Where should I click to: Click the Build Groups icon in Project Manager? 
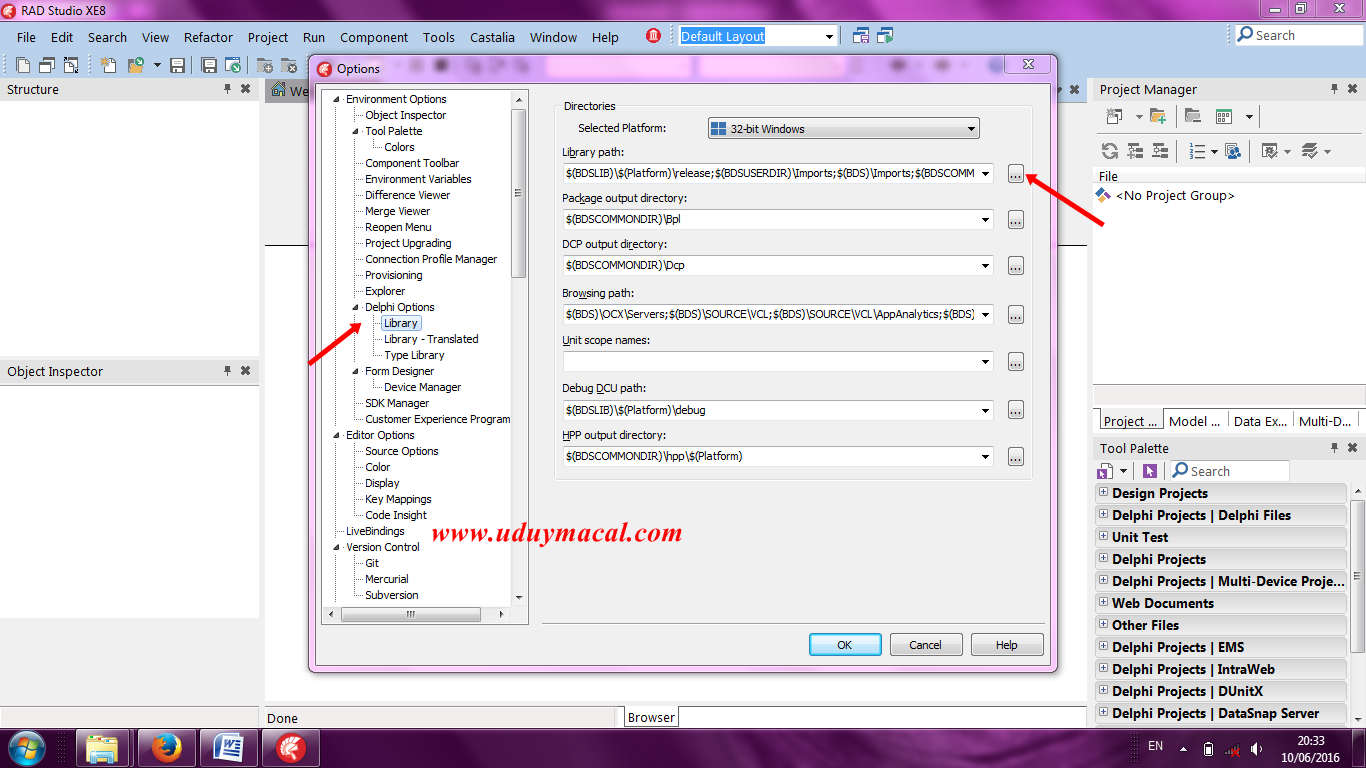pyautogui.click(x=1233, y=151)
